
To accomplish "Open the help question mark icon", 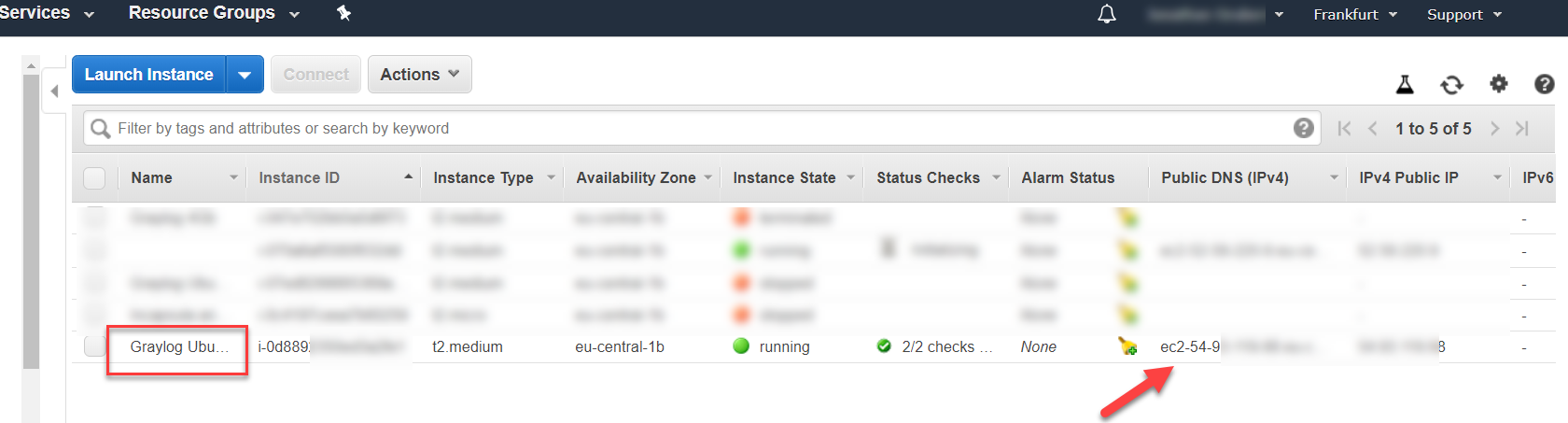I will (1545, 84).
